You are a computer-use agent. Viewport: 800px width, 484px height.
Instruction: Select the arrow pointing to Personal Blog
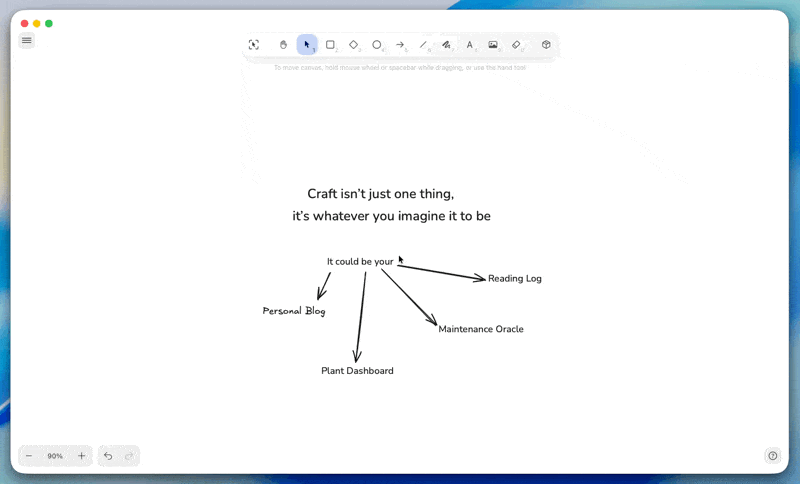(x=324, y=286)
